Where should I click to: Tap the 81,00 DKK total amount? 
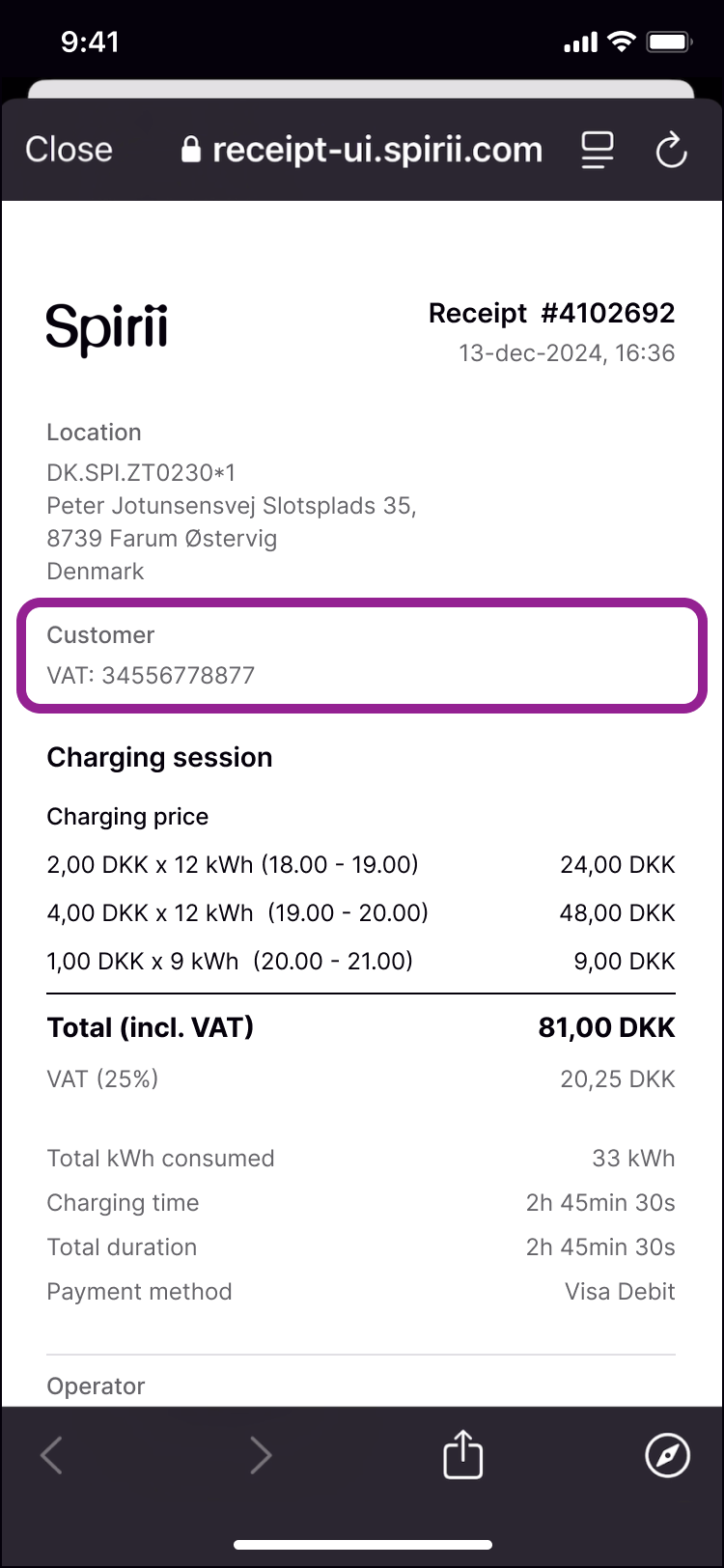606,1027
